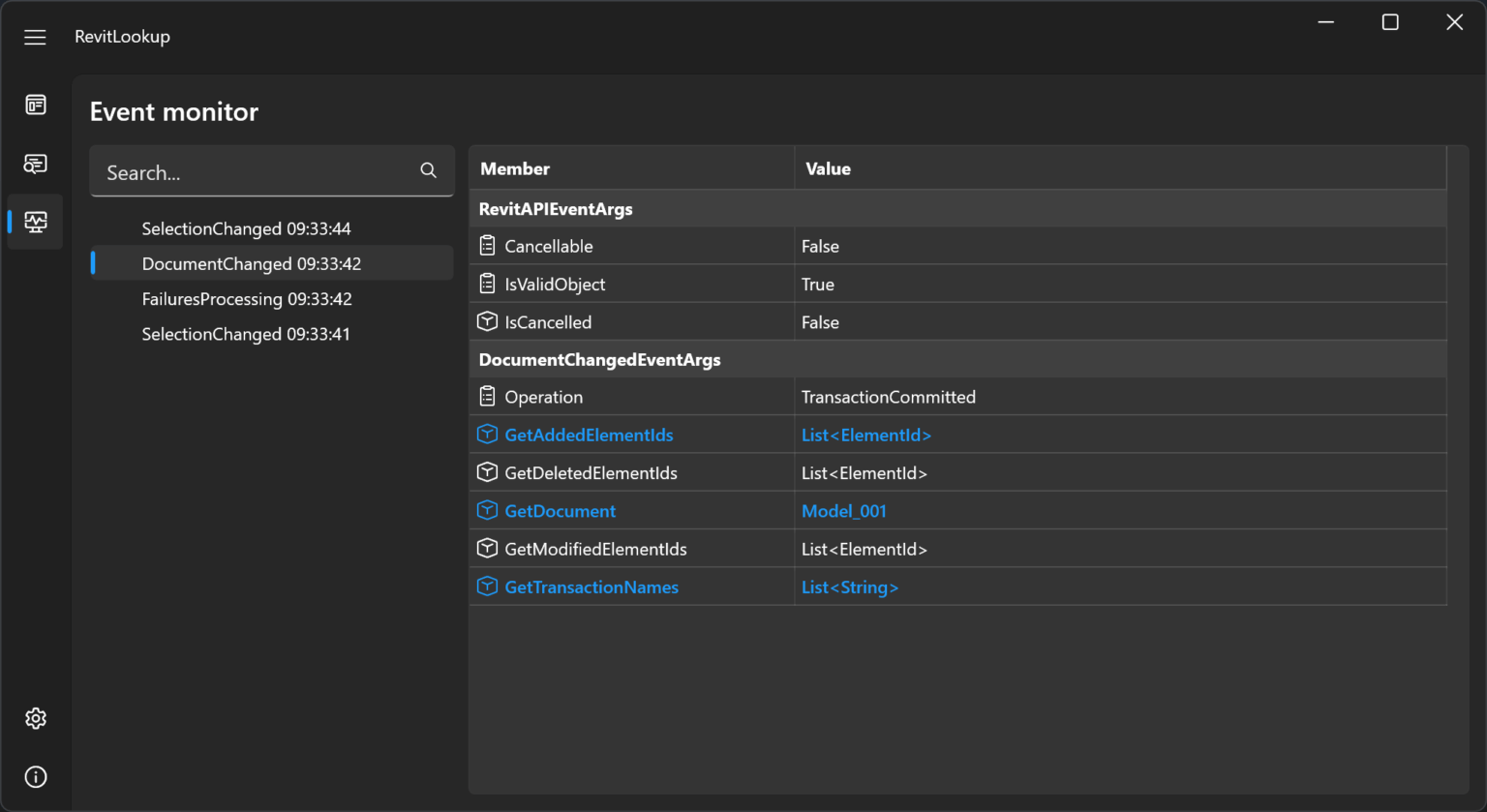
Task: Select the FailuresProcessing 09:33:42 event
Action: coord(247,298)
